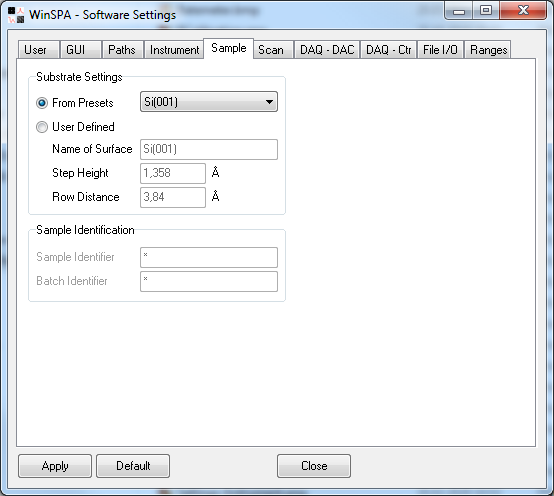Click the WinSPA application icon in title bar
This screenshot has height=496, width=554.
coord(16,15)
